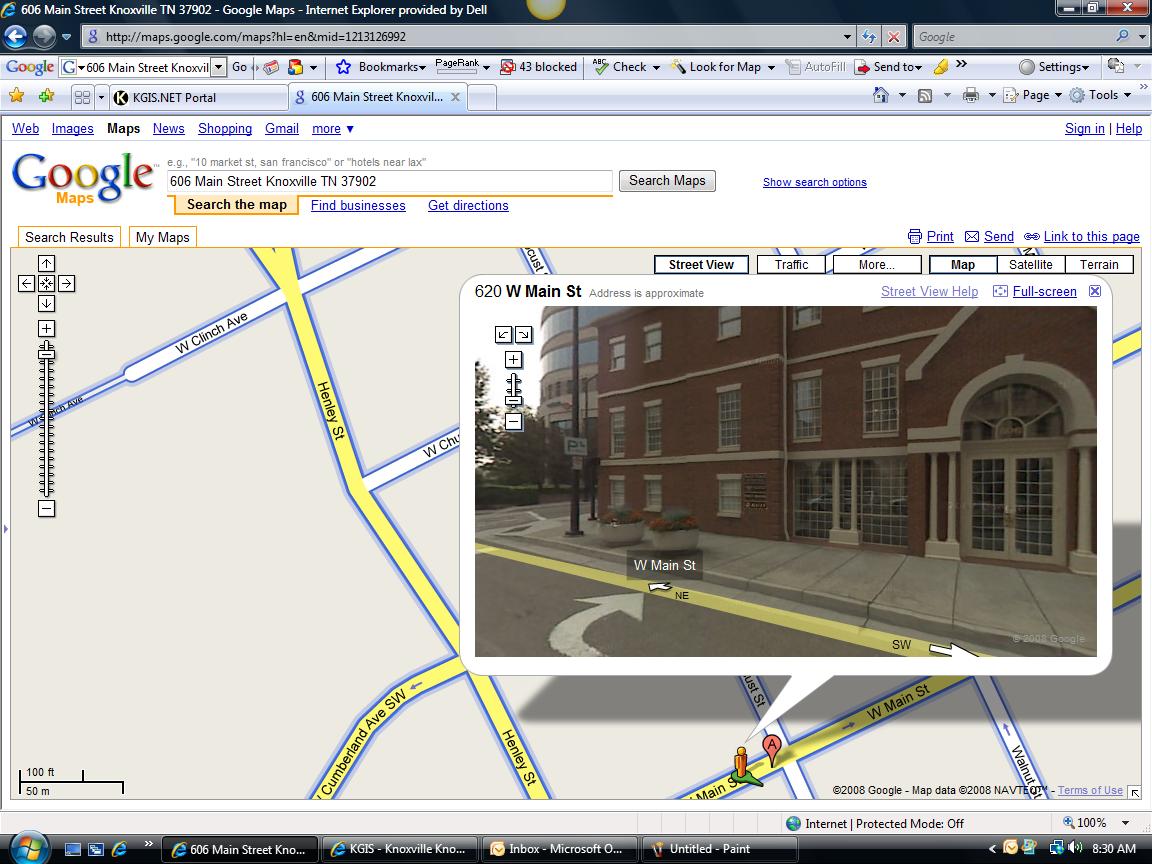Go to the IE Home page icon
1152x864 pixels.
click(x=880, y=95)
